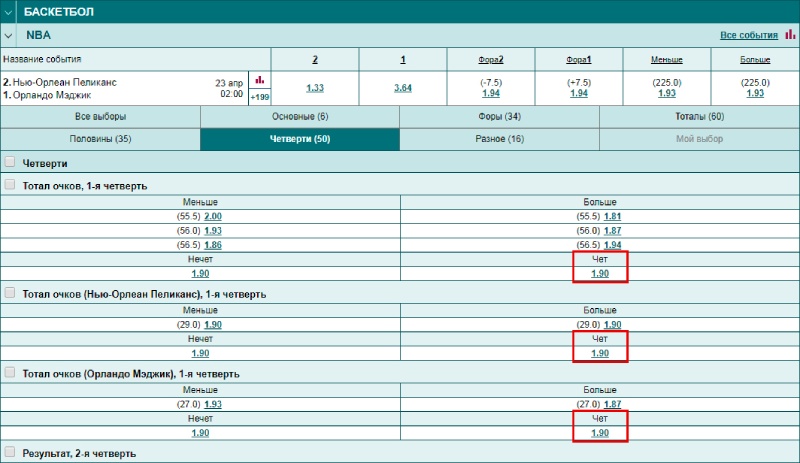The width and height of the screenshot is (800, 463).
Task: Open the Тоталы (60) tab
Action: coord(699,116)
